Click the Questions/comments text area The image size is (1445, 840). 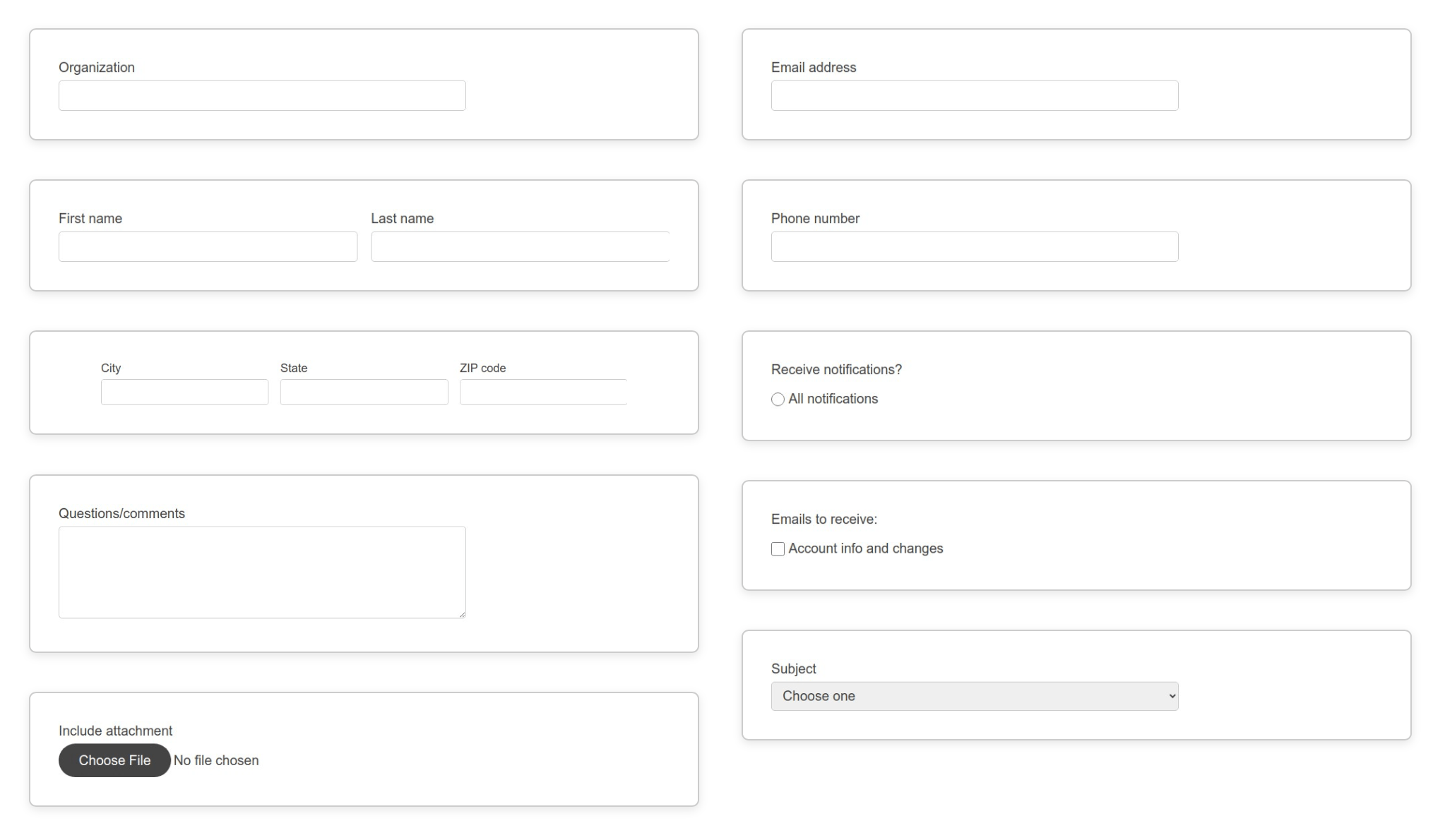pos(261,572)
